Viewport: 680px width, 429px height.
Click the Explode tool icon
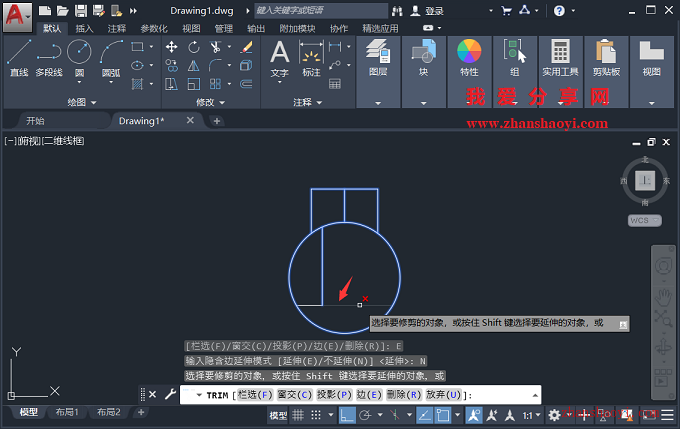246,65
